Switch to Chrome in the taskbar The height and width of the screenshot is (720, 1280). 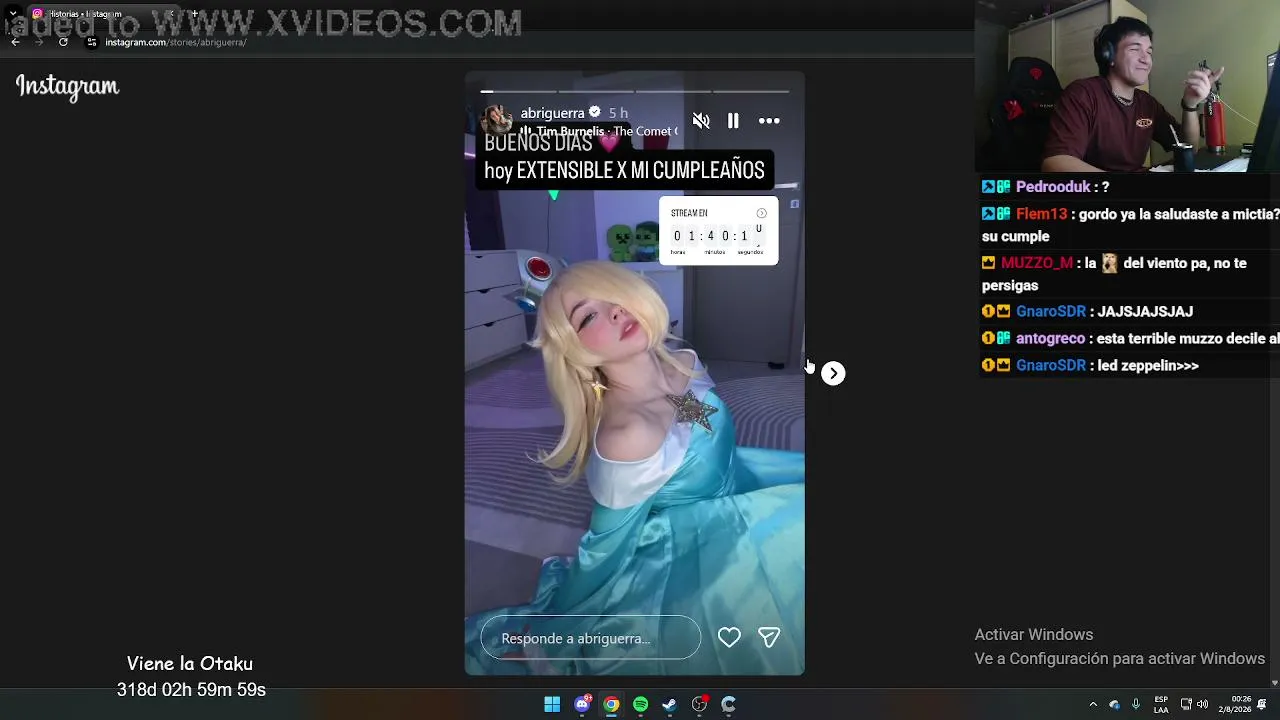pyautogui.click(x=611, y=704)
